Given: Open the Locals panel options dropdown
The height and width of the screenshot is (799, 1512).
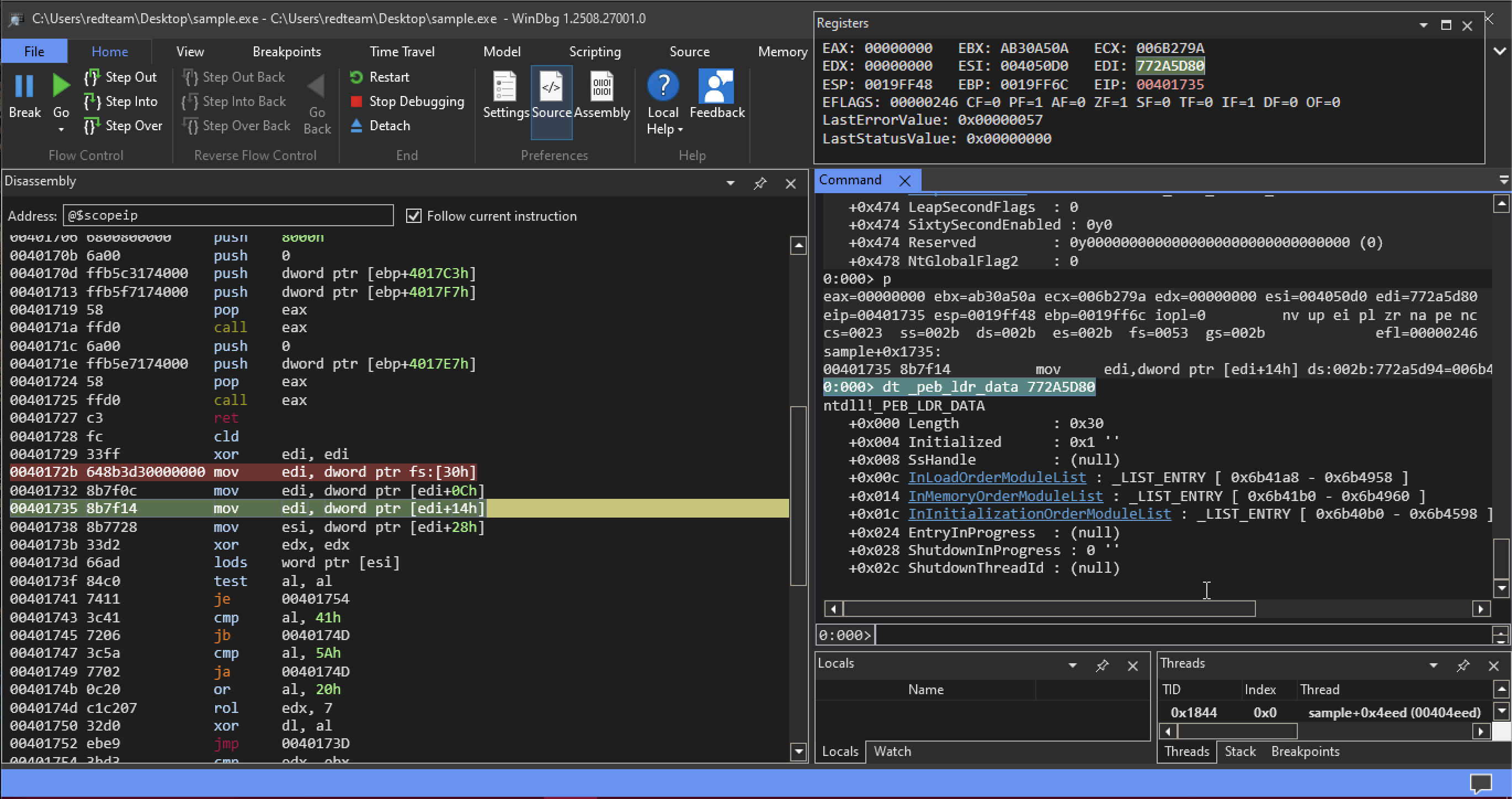Looking at the screenshot, I should 1072,665.
